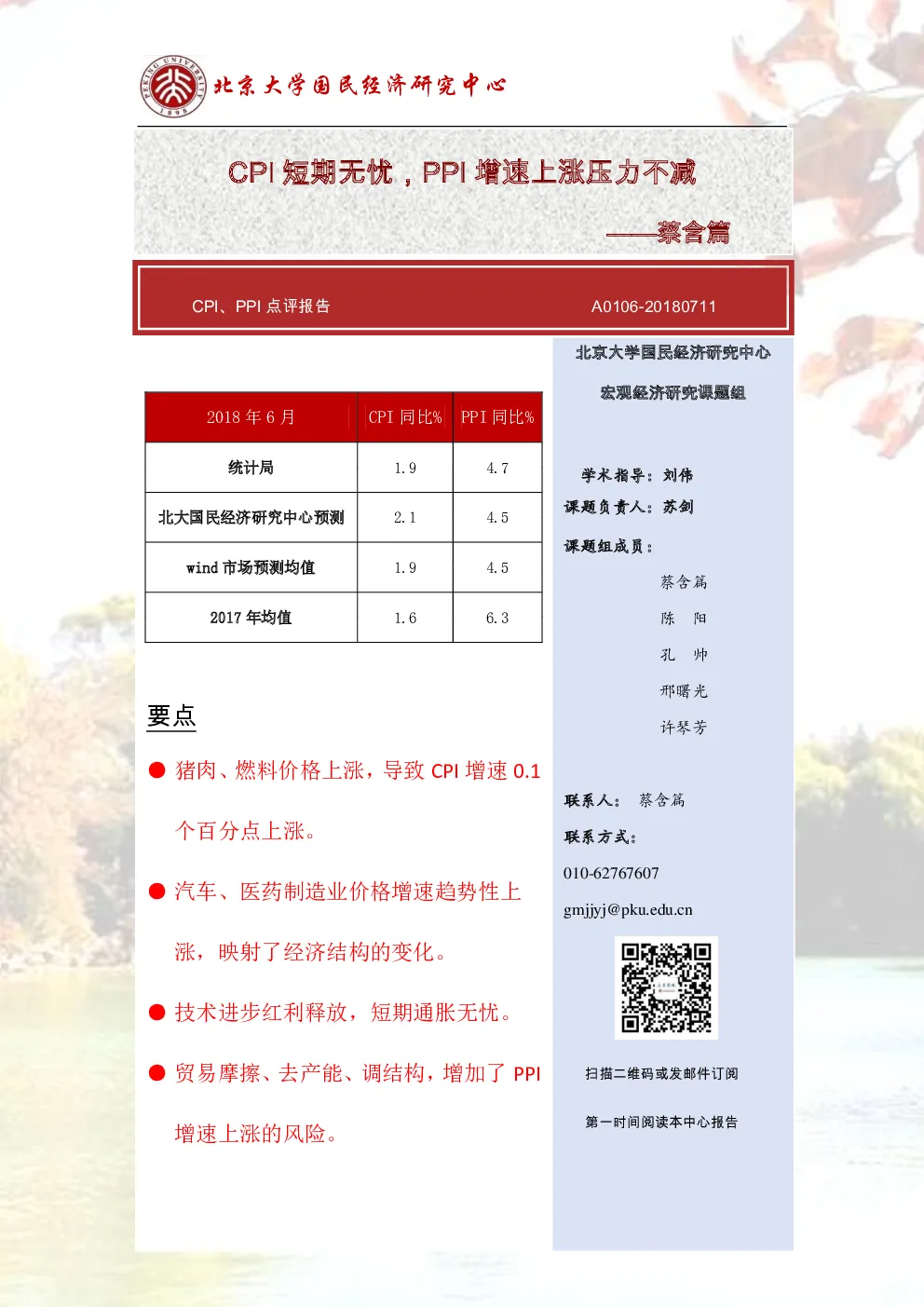The height and width of the screenshot is (1307, 924).
Task: Click the CPI同比% column header
Action: pyautogui.click(x=405, y=417)
